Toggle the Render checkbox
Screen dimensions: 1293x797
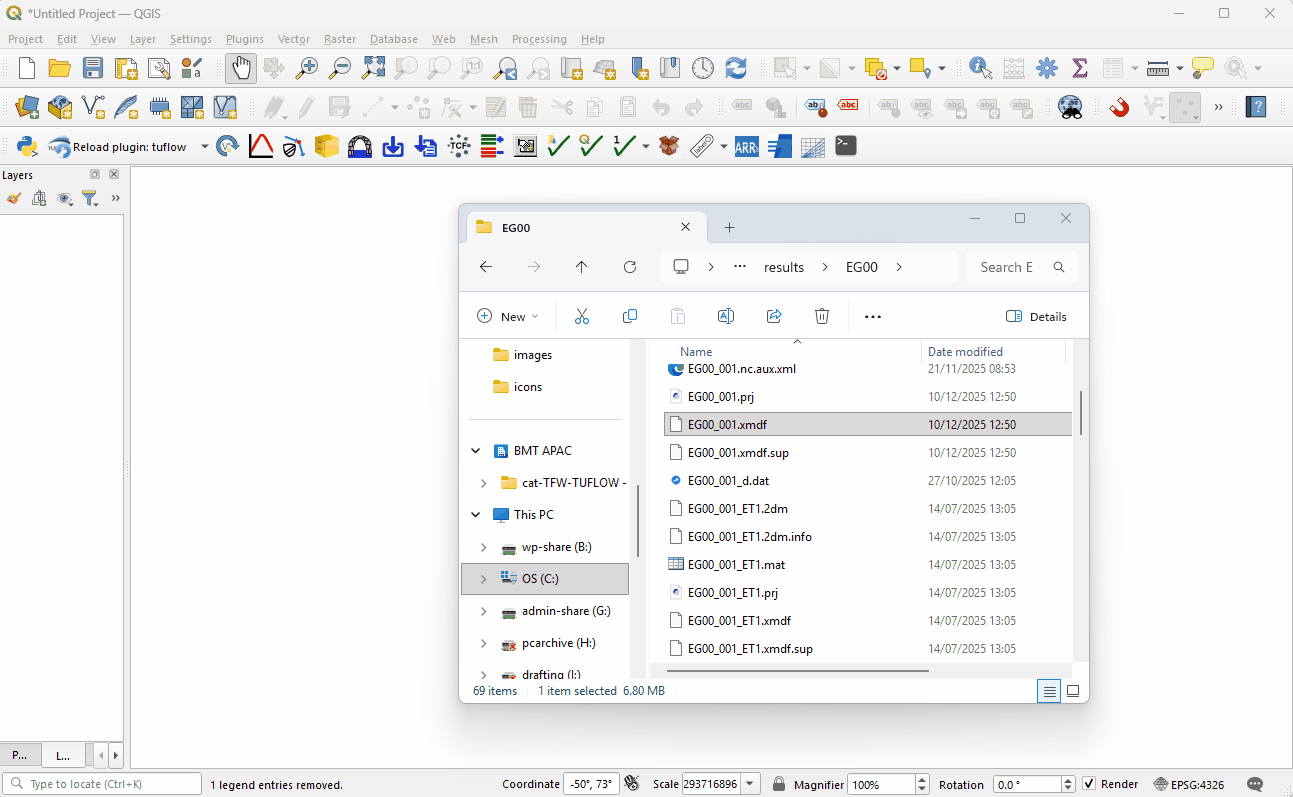(1090, 784)
